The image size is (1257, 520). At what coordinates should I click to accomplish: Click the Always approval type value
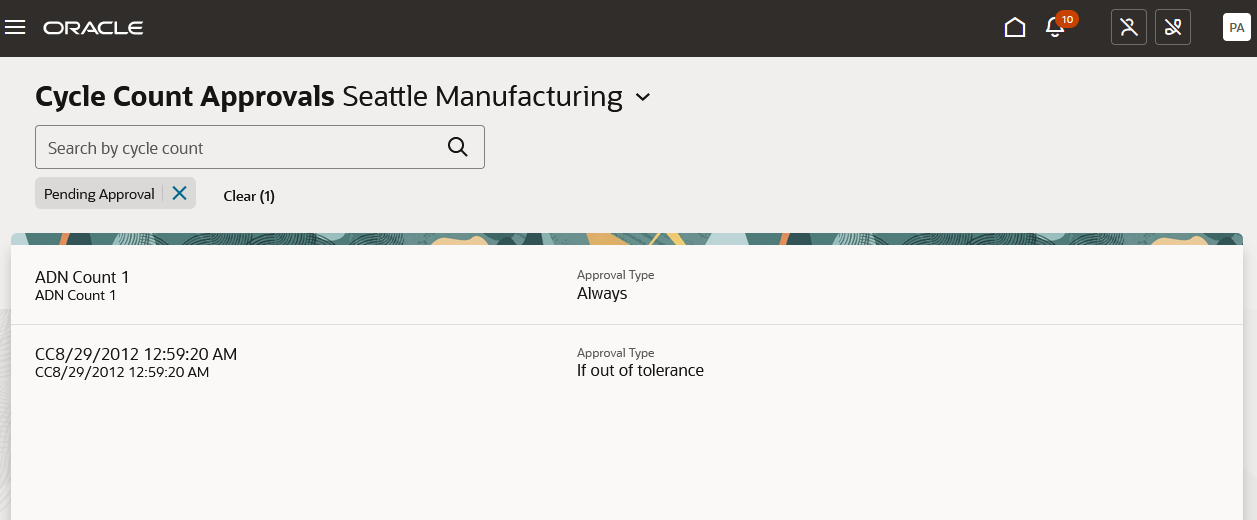point(602,294)
